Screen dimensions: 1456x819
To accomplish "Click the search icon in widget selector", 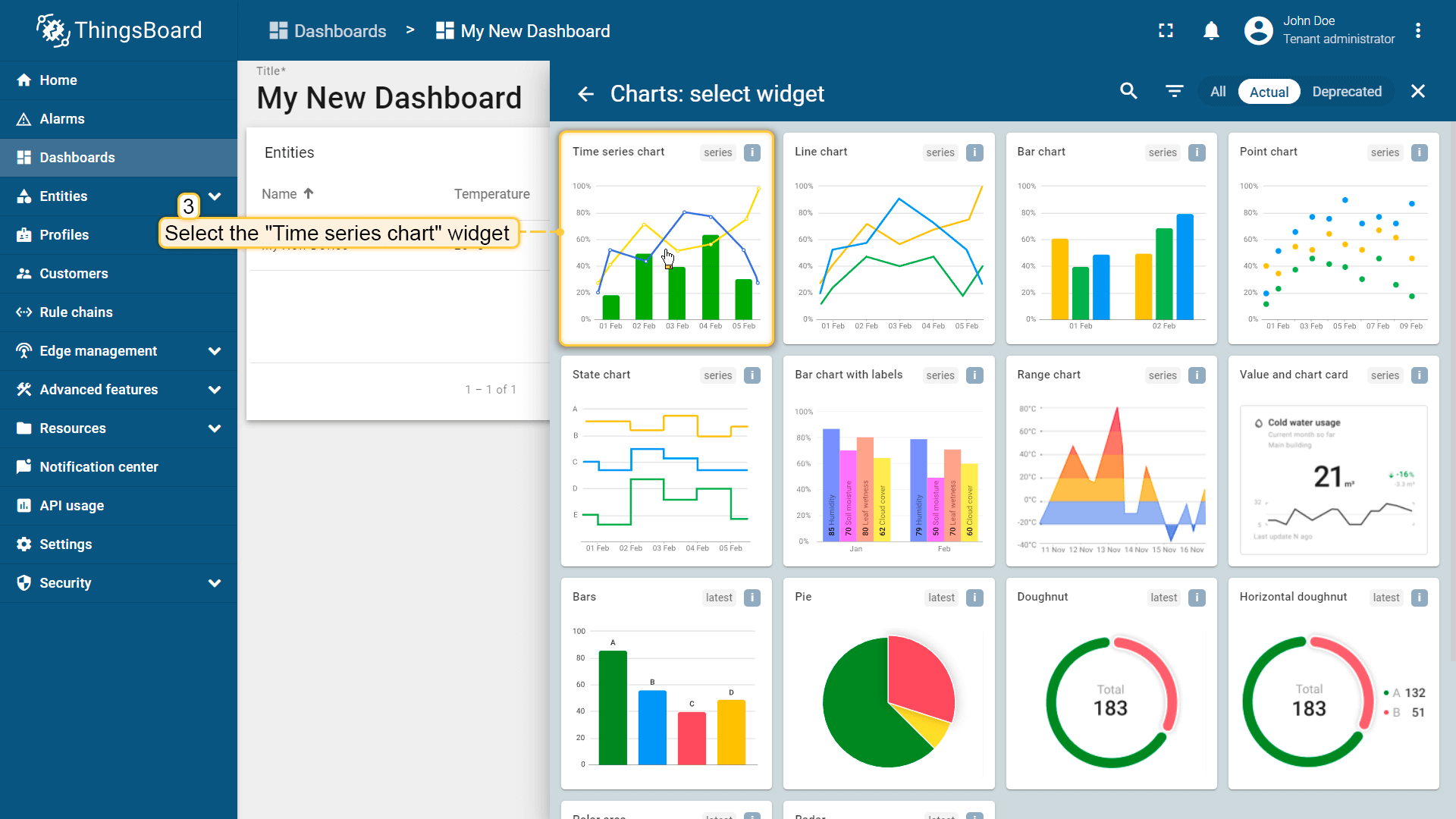I will [x=1128, y=92].
